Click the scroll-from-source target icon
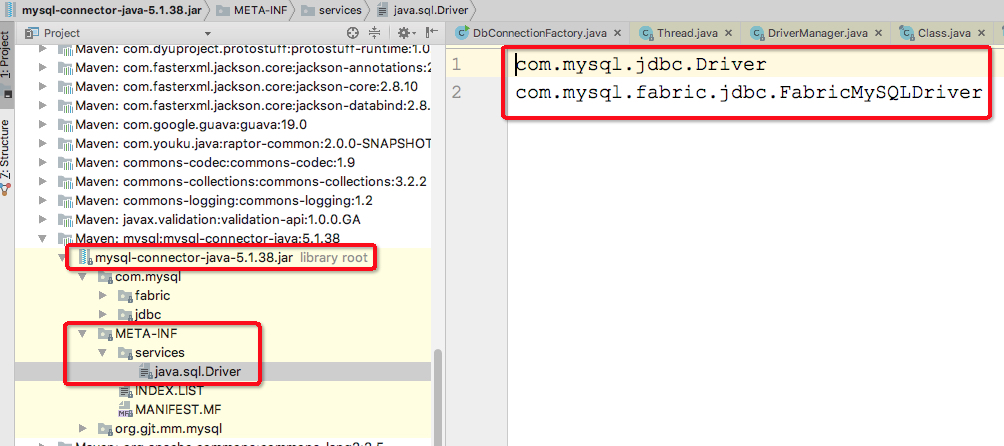This screenshot has height=446, width=1004. click(353, 33)
